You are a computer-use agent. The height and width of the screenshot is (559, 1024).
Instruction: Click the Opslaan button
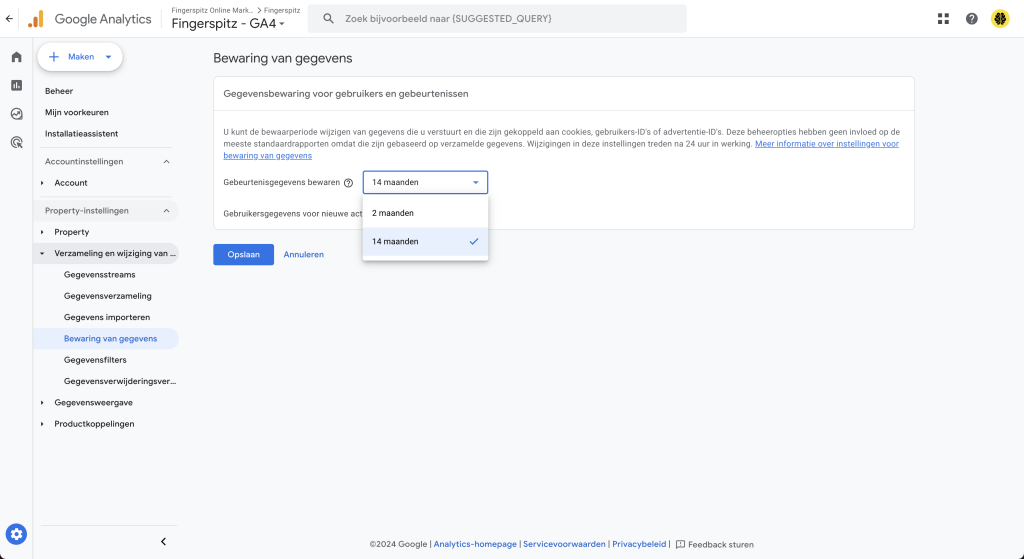(244, 255)
